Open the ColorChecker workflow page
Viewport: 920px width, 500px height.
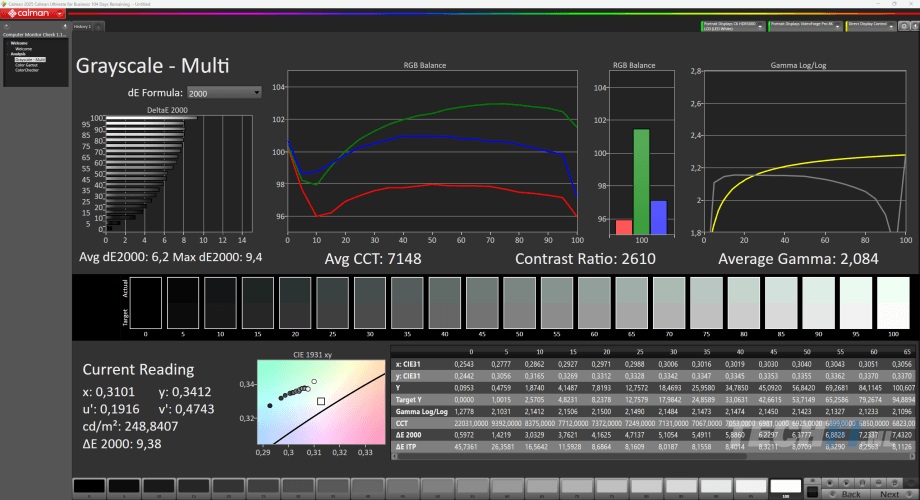[x=27, y=70]
